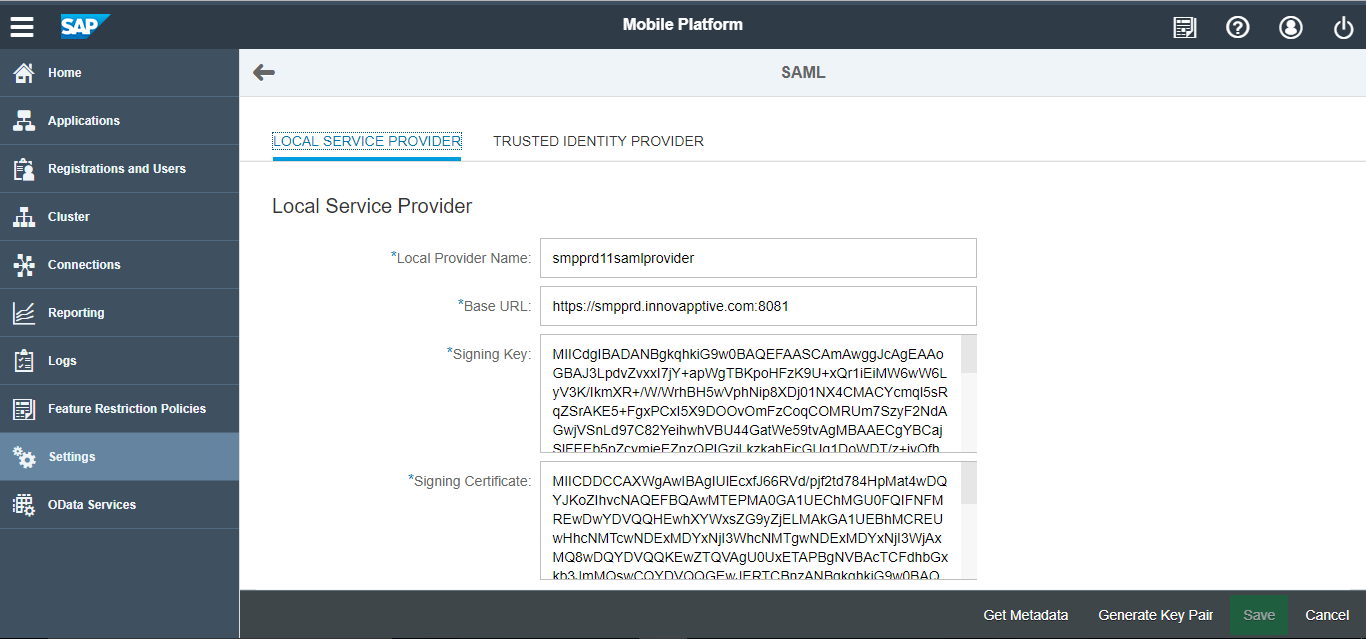Go back using the back arrow
Screen dimensions: 1366x639
(262, 71)
